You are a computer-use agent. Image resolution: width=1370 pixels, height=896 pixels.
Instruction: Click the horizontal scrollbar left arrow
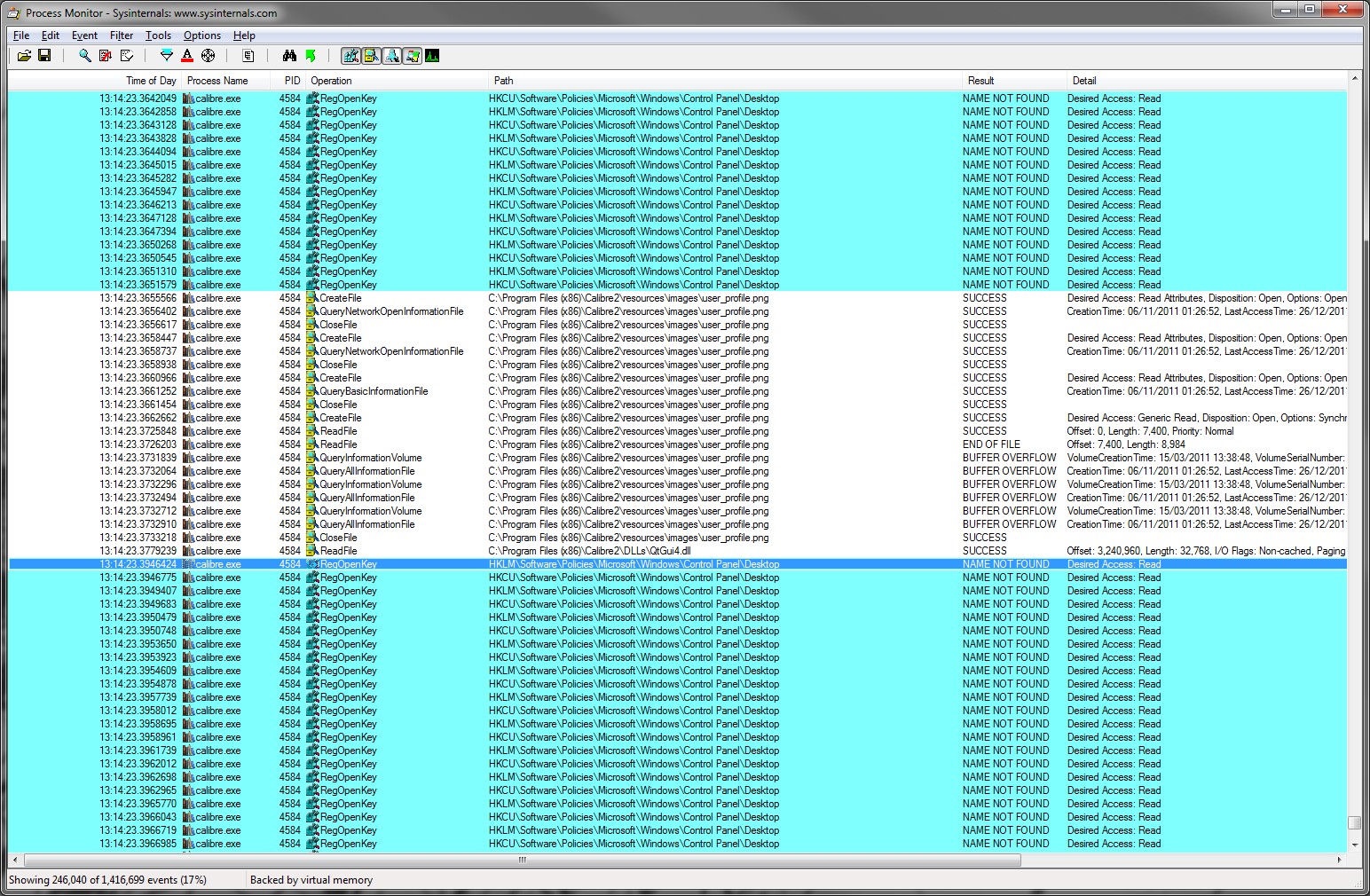(16, 861)
